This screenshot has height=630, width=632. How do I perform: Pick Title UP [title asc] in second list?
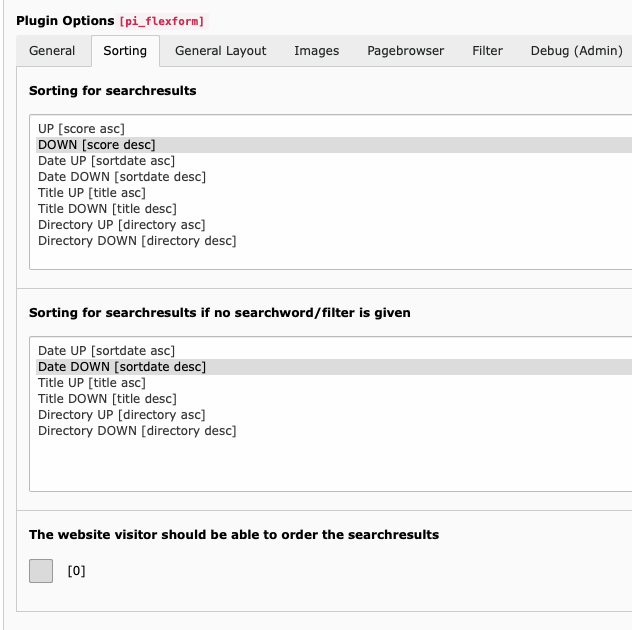pos(91,383)
